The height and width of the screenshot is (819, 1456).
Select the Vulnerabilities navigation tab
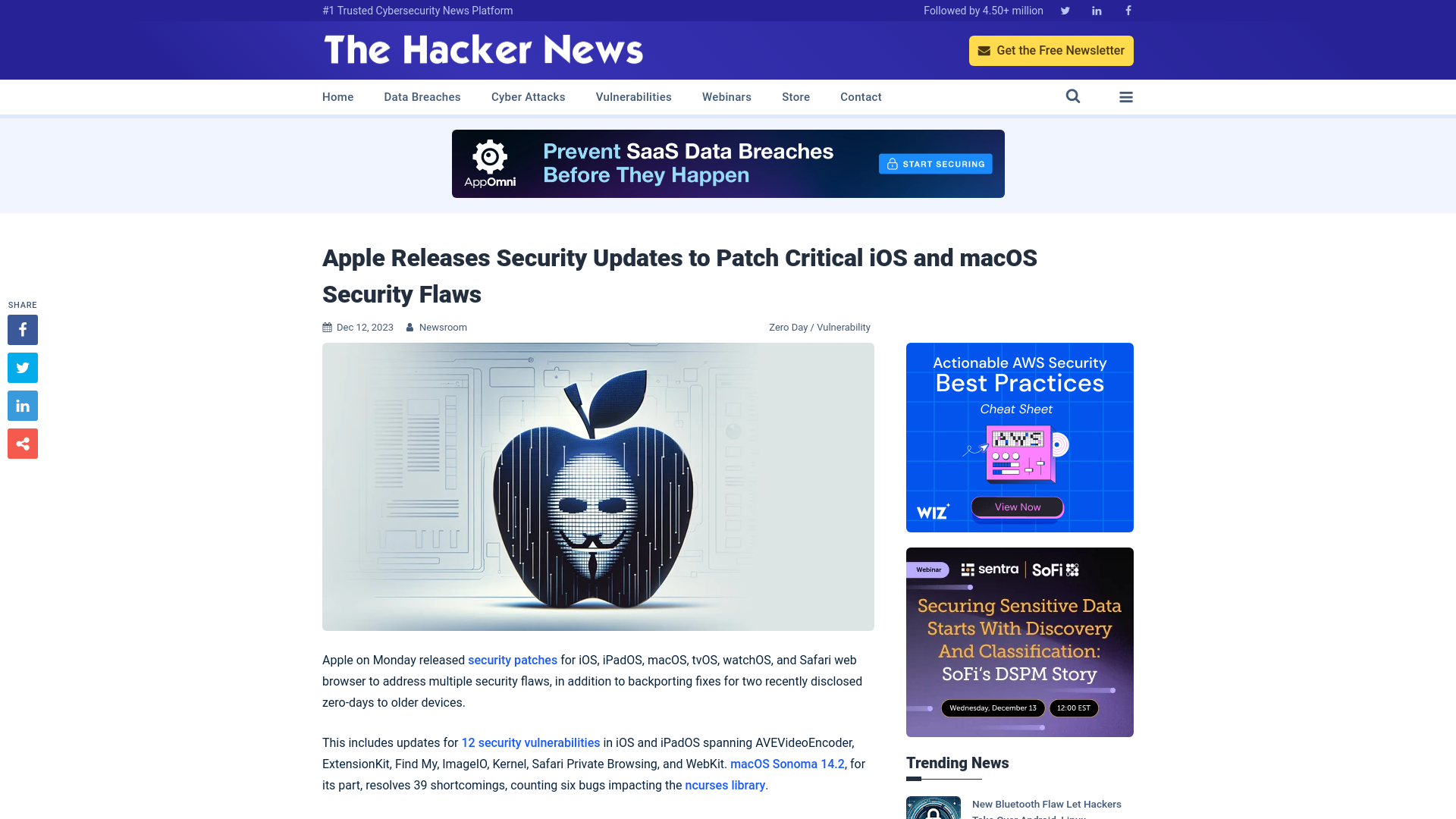(x=633, y=97)
